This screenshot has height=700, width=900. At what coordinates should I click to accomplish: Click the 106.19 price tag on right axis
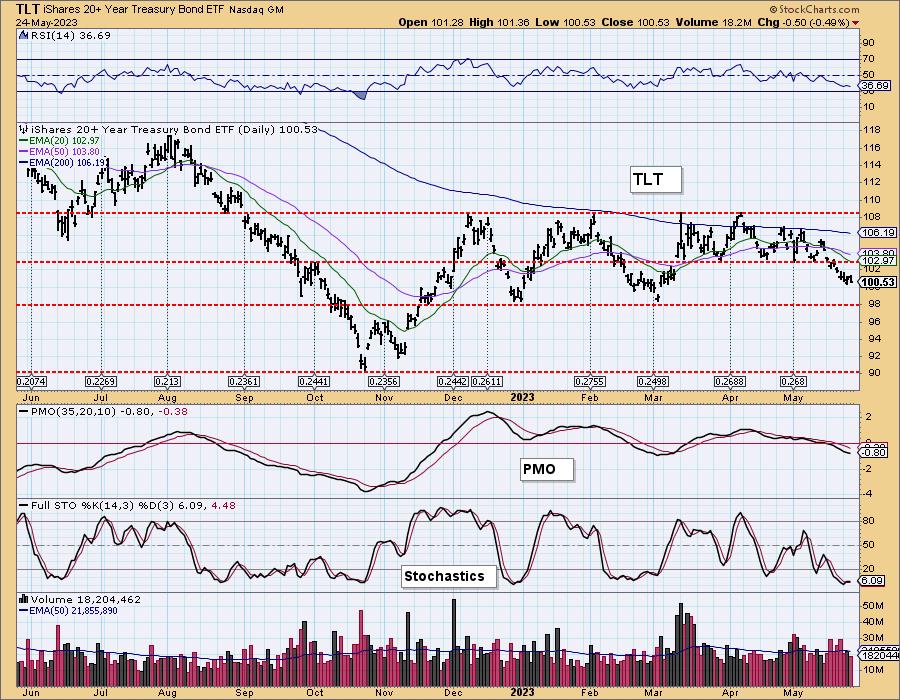[876, 232]
